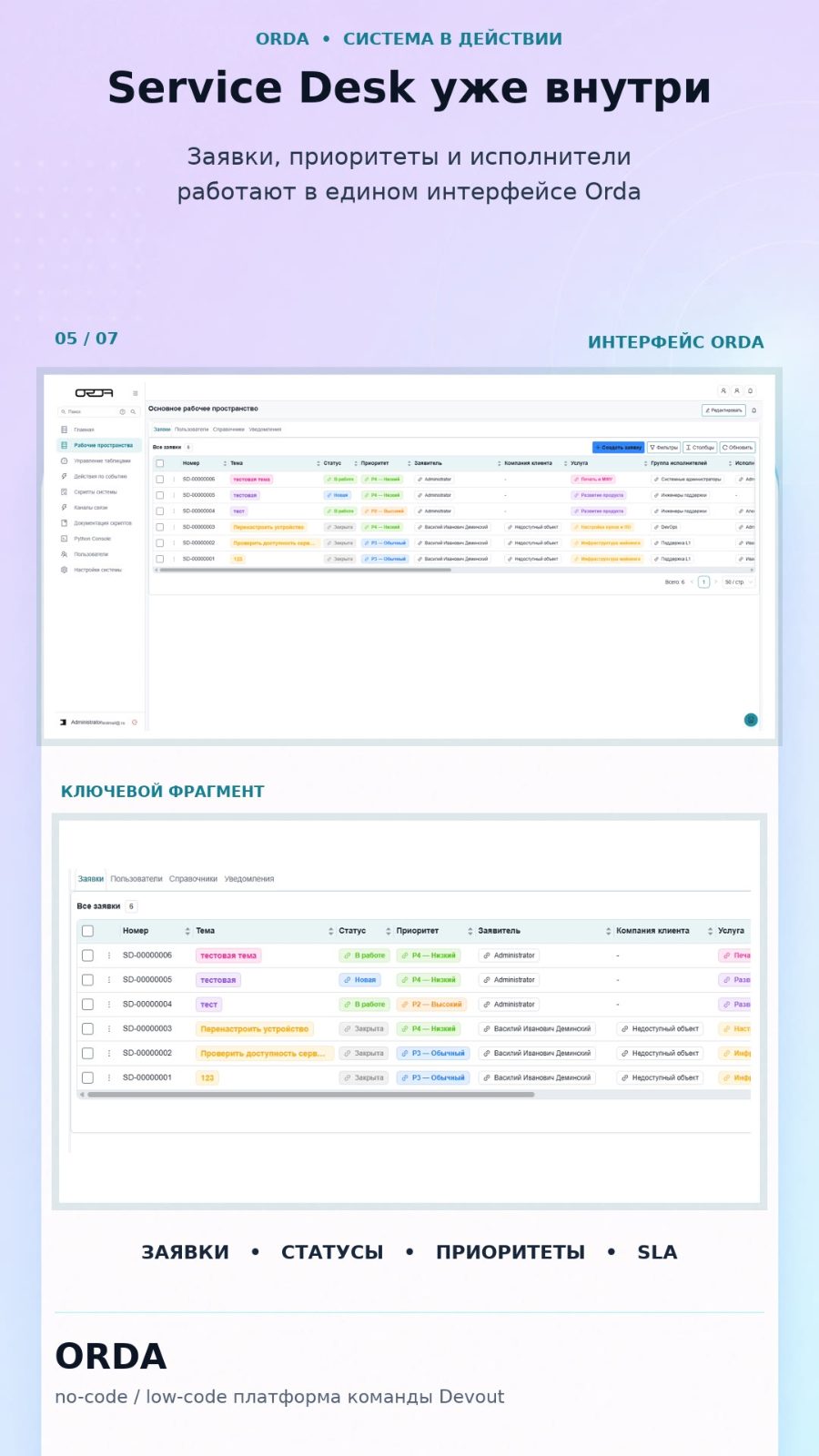
Task: Click "тестовая тема" tag in fragment
Action: (x=228, y=955)
